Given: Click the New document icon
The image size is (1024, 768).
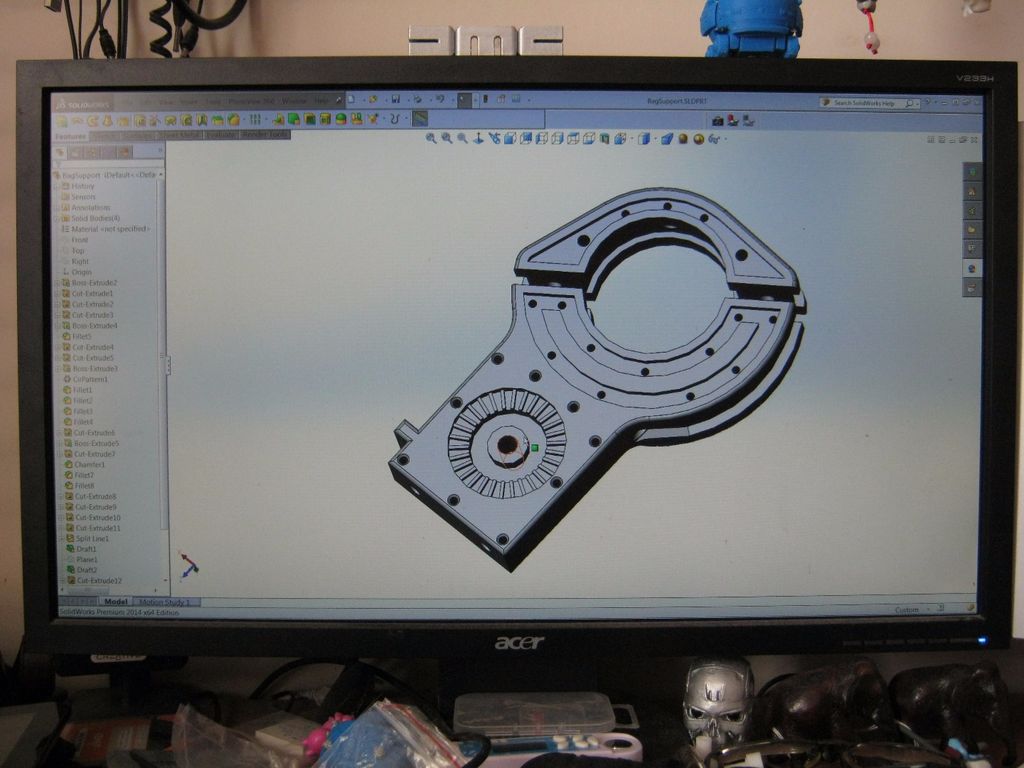Looking at the screenshot, I should pos(351,100).
